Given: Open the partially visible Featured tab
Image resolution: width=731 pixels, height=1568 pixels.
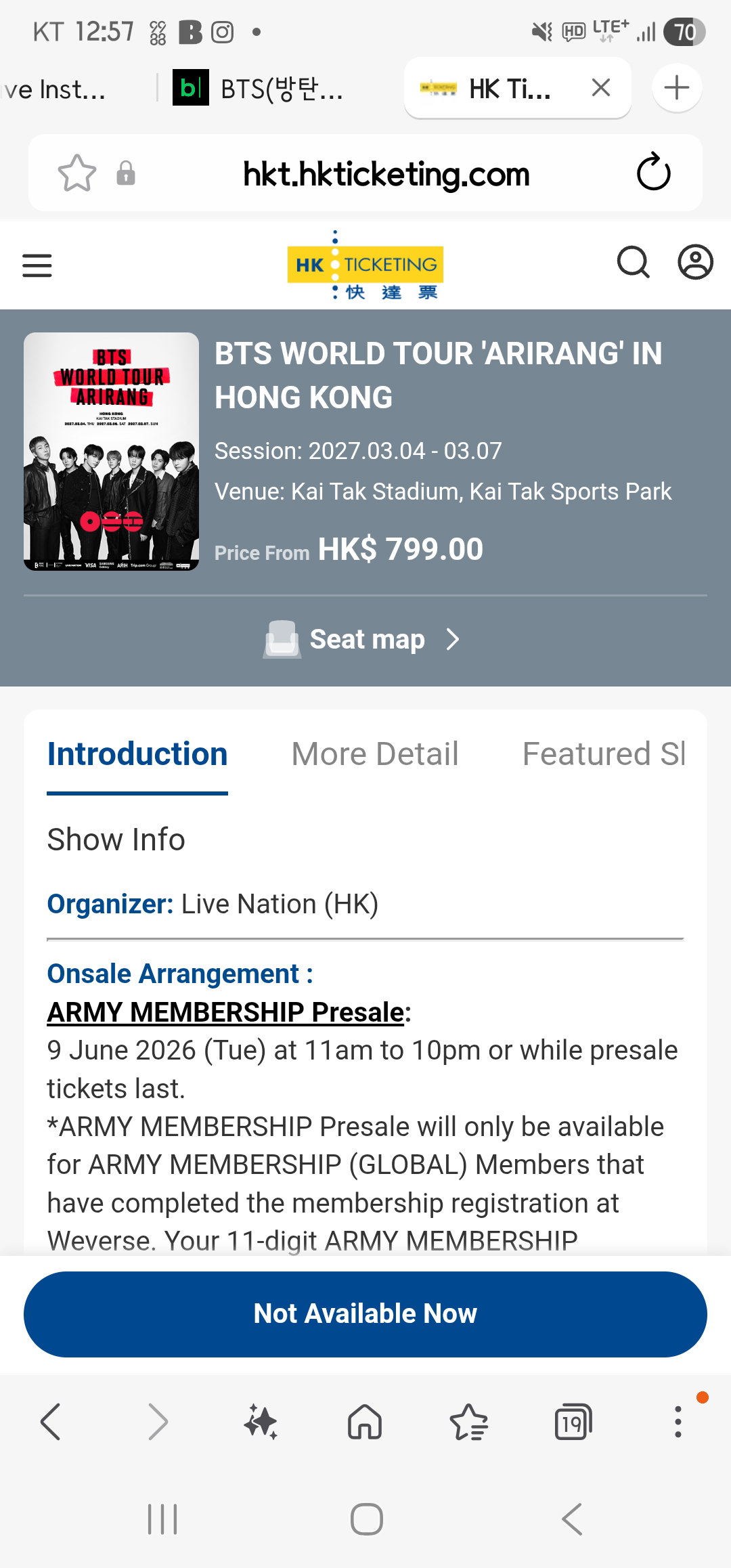Looking at the screenshot, I should pos(604,754).
